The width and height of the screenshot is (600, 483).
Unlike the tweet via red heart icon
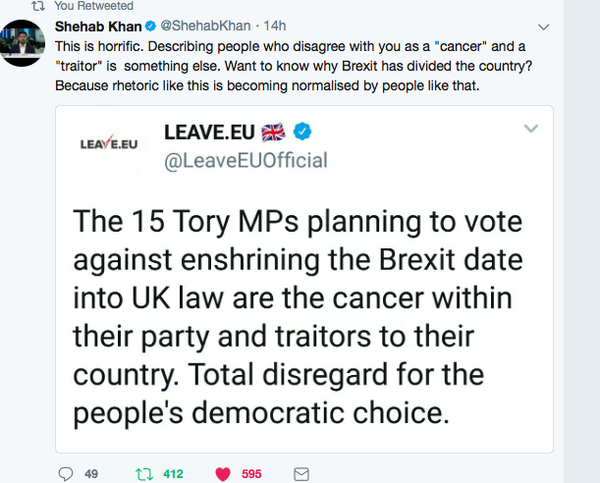click(x=223, y=473)
